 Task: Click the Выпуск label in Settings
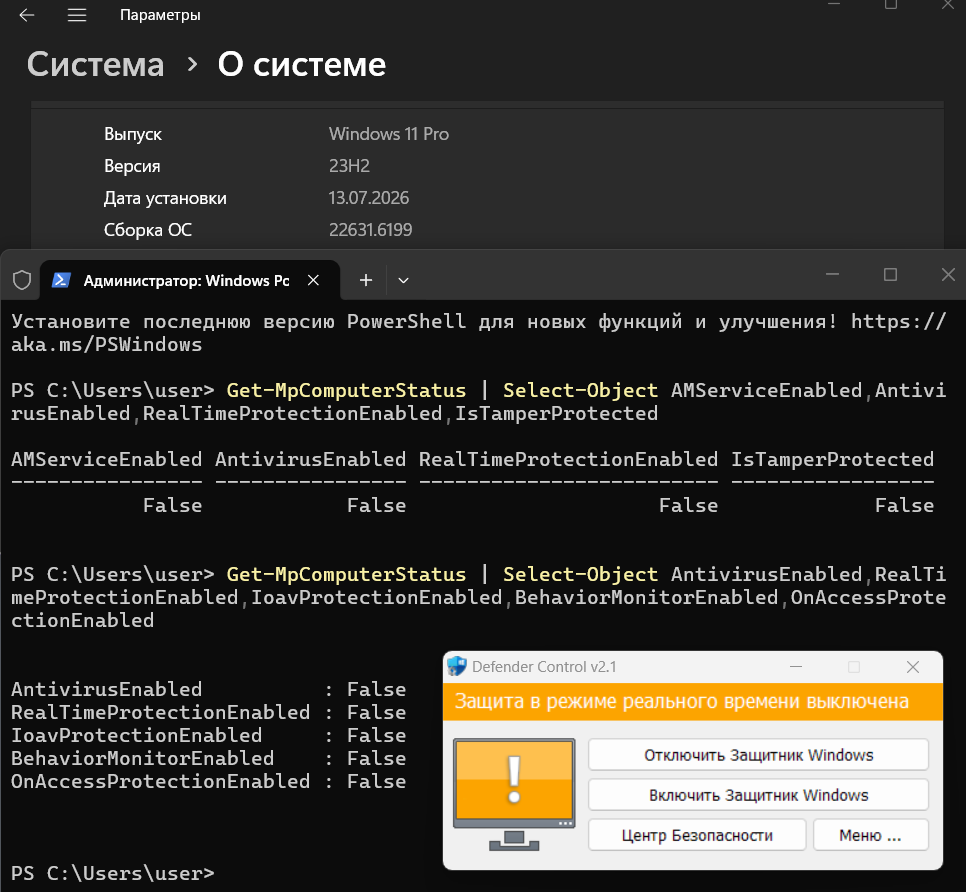coord(132,134)
